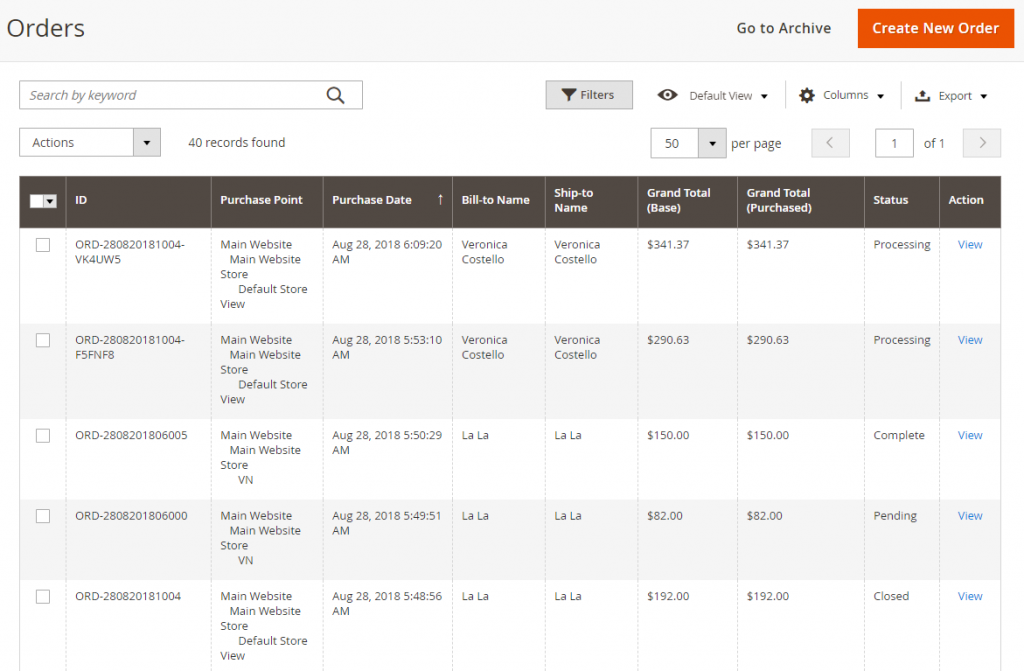This screenshot has height=671, width=1024.
Task: Click the Columns gear icon
Action: pyautogui.click(x=807, y=95)
